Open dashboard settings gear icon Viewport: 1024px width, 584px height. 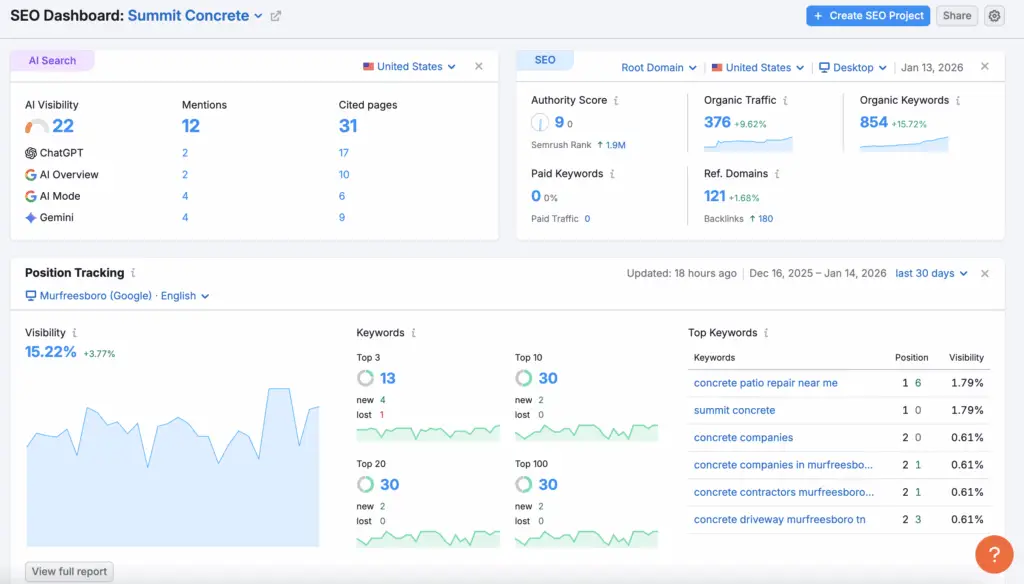[993, 16]
